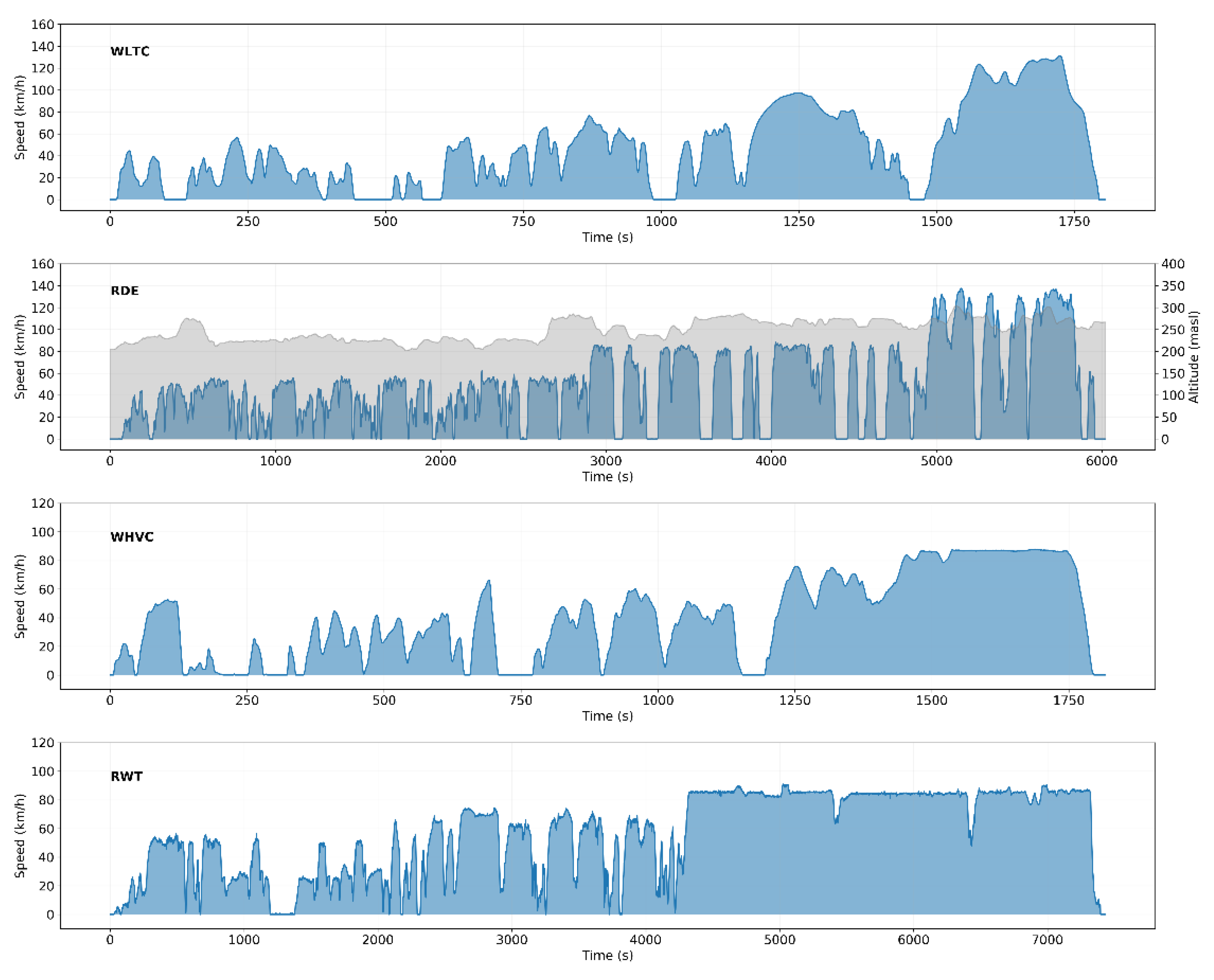Viewport: 1214px width, 980px height.
Task: Click the WLTC panel title label
Action: pyautogui.click(x=130, y=51)
